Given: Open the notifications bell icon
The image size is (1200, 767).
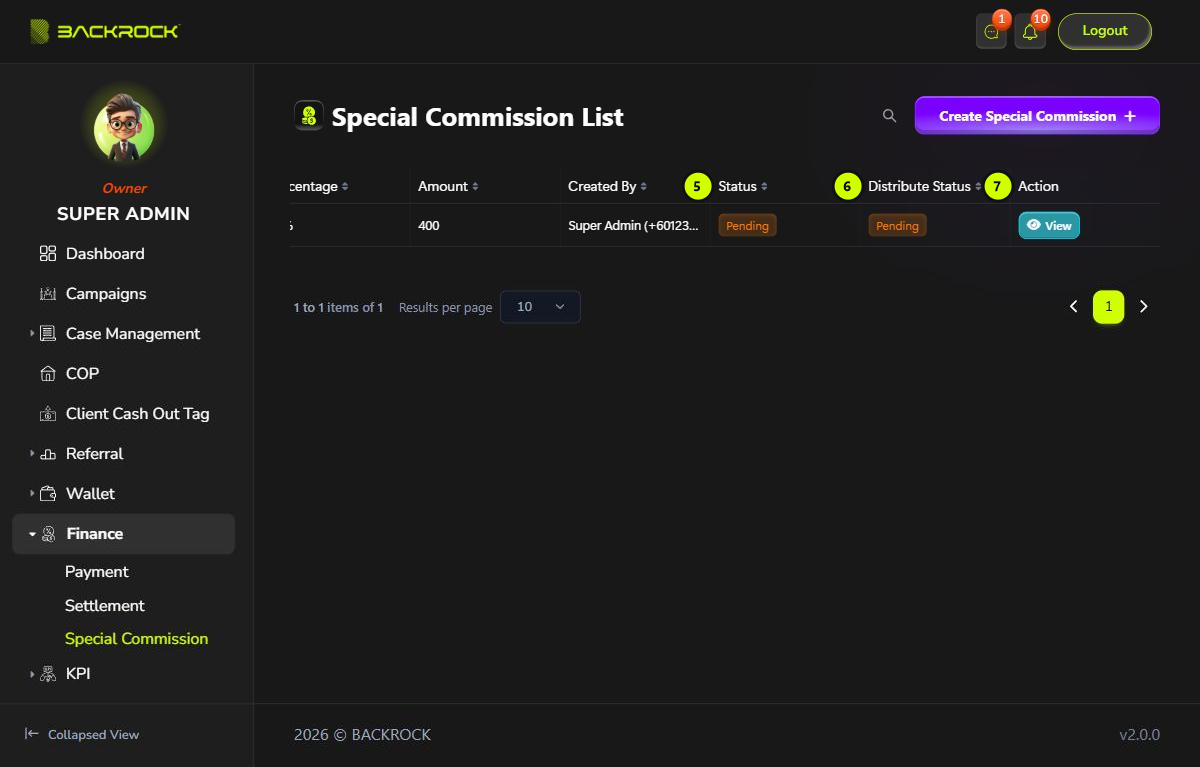Looking at the screenshot, I should tap(1030, 31).
